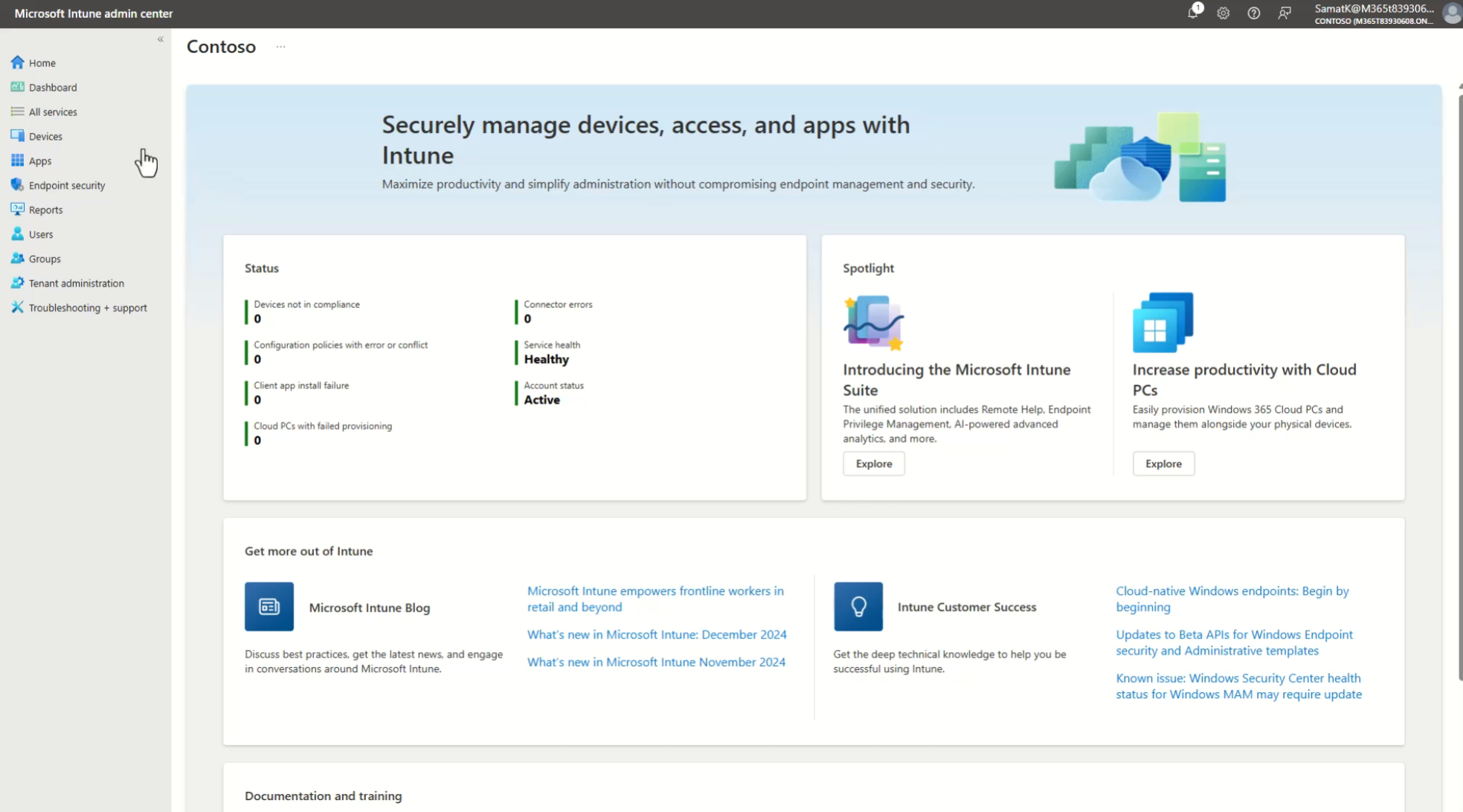Open Cloud-native Windows endpoints link
1463x812 pixels.
[x=1232, y=599]
